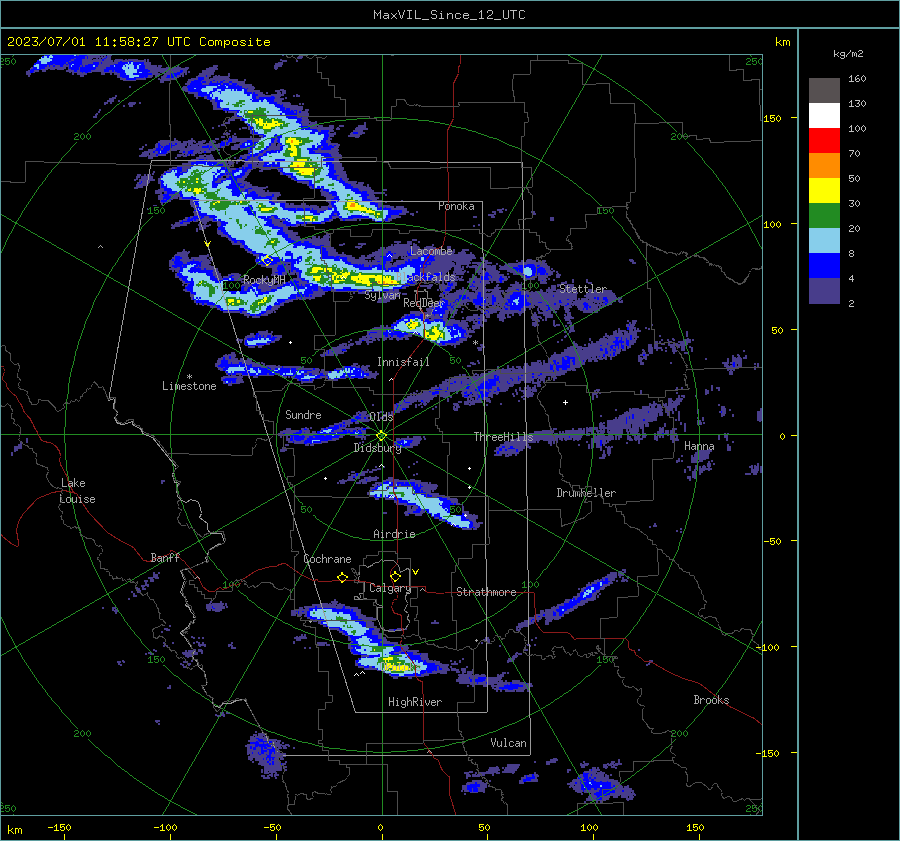Viewport: 900px width, 841px height.
Task: Click the asterisk marker above Limestone
Action: coord(189,378)
